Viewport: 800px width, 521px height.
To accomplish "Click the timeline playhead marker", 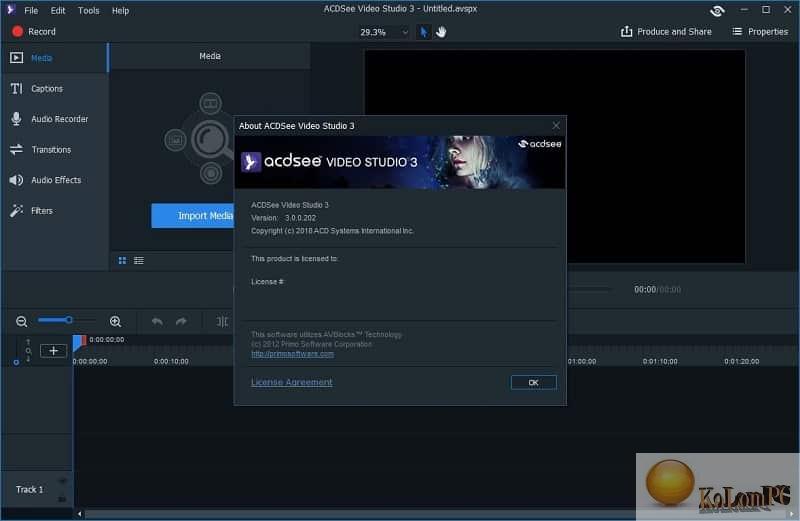I will click(x=79, y=342).
